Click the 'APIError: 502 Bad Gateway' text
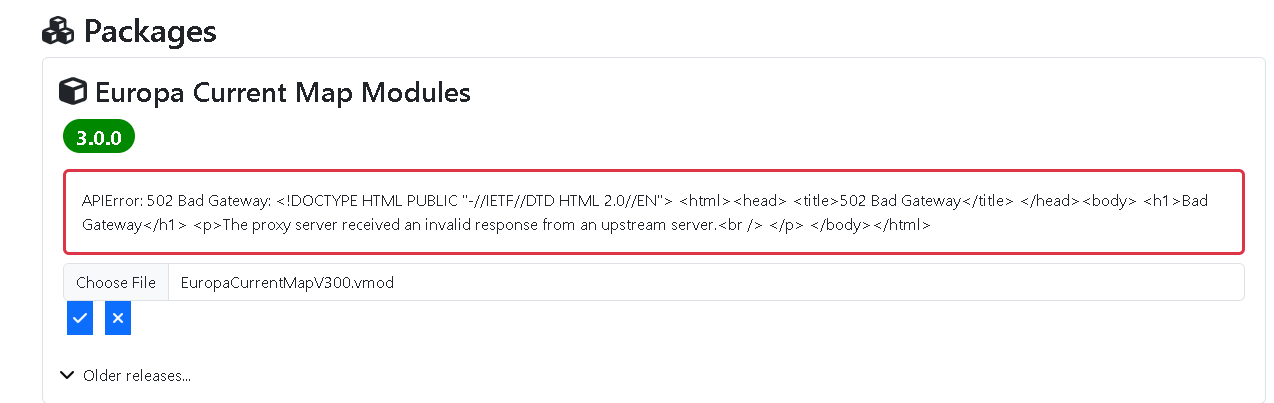 point(176,200)
